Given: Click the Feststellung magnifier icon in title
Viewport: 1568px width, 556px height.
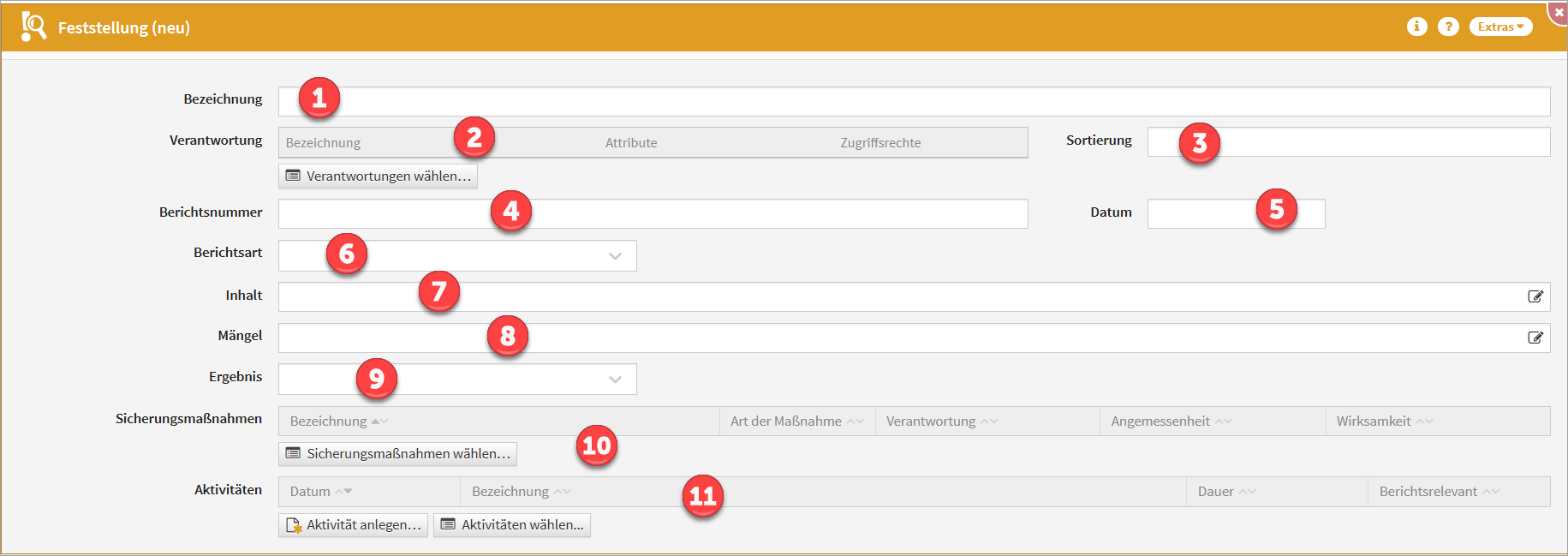Looking at the screenshot, I should (33, 27).
